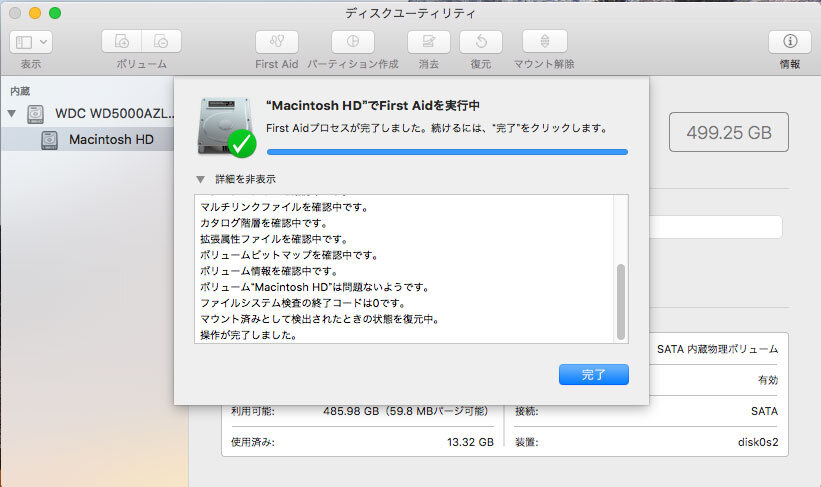Click the First Aid log scrollbar
821x487 pixels.
click(x=621, y=302)
